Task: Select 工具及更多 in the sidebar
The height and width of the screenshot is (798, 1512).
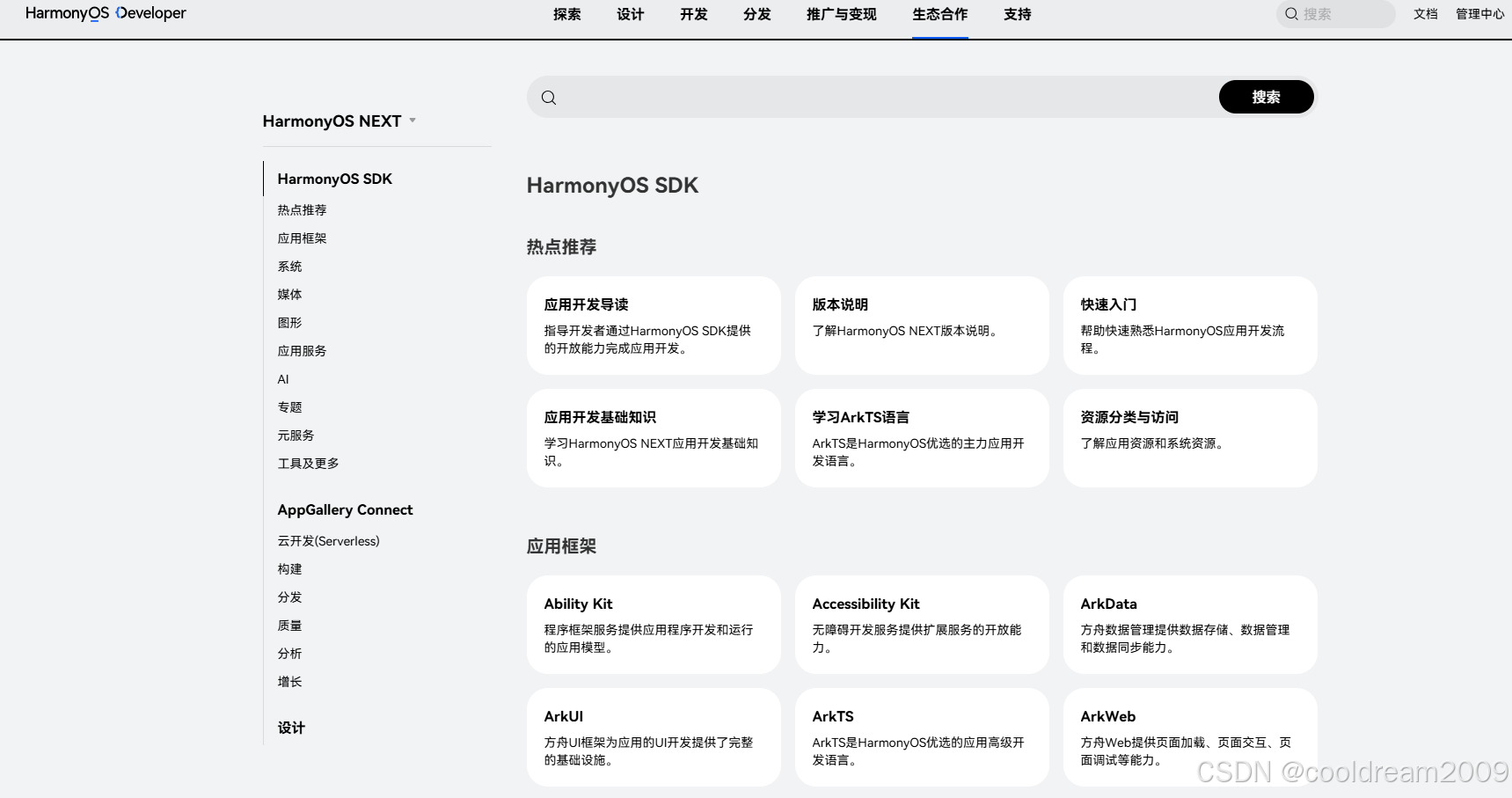Action: click(x=308, y=464)
